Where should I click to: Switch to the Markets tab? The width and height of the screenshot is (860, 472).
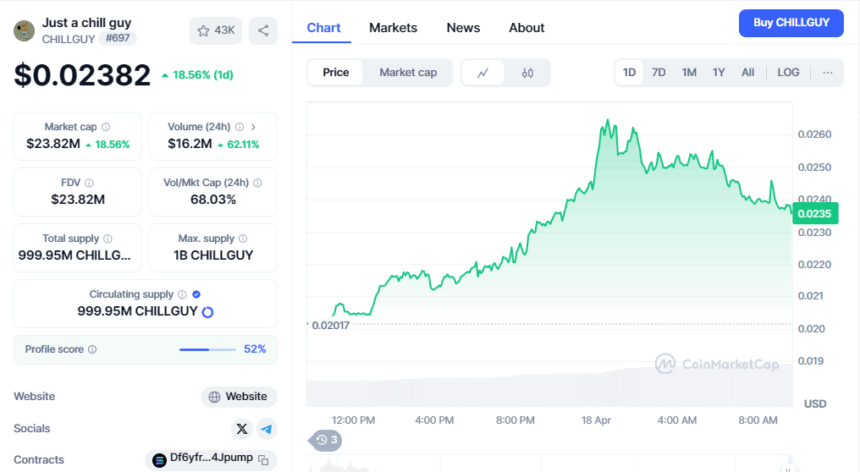(x=393, y=27)
